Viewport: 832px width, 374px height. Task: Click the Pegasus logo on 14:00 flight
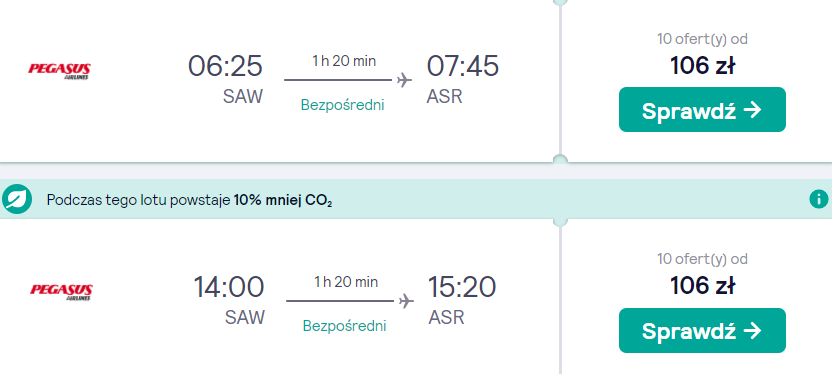pyautogui.click(x=61, y=292)
